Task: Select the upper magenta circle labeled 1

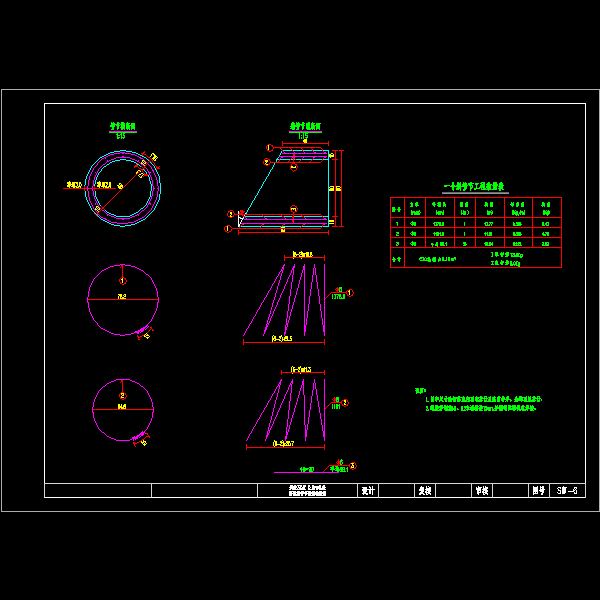Action: point(123,299)
